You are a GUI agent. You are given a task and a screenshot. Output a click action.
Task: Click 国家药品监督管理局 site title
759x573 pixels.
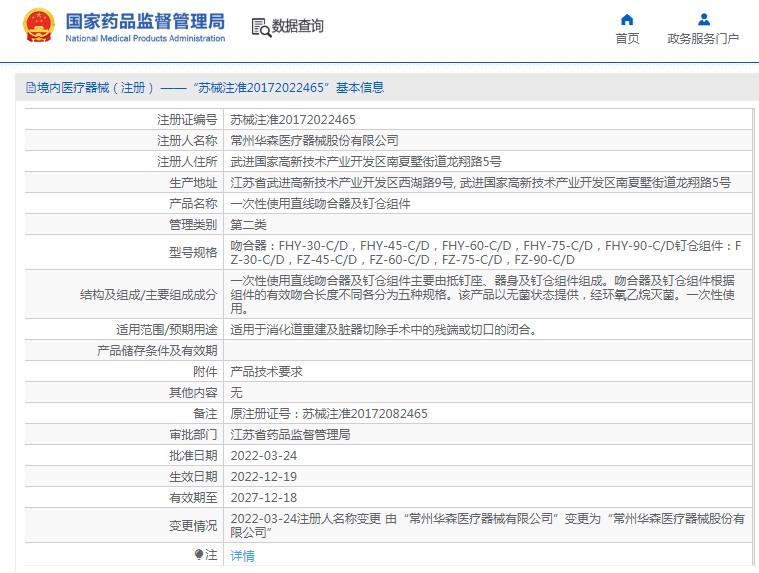click(x=145, y=22)
